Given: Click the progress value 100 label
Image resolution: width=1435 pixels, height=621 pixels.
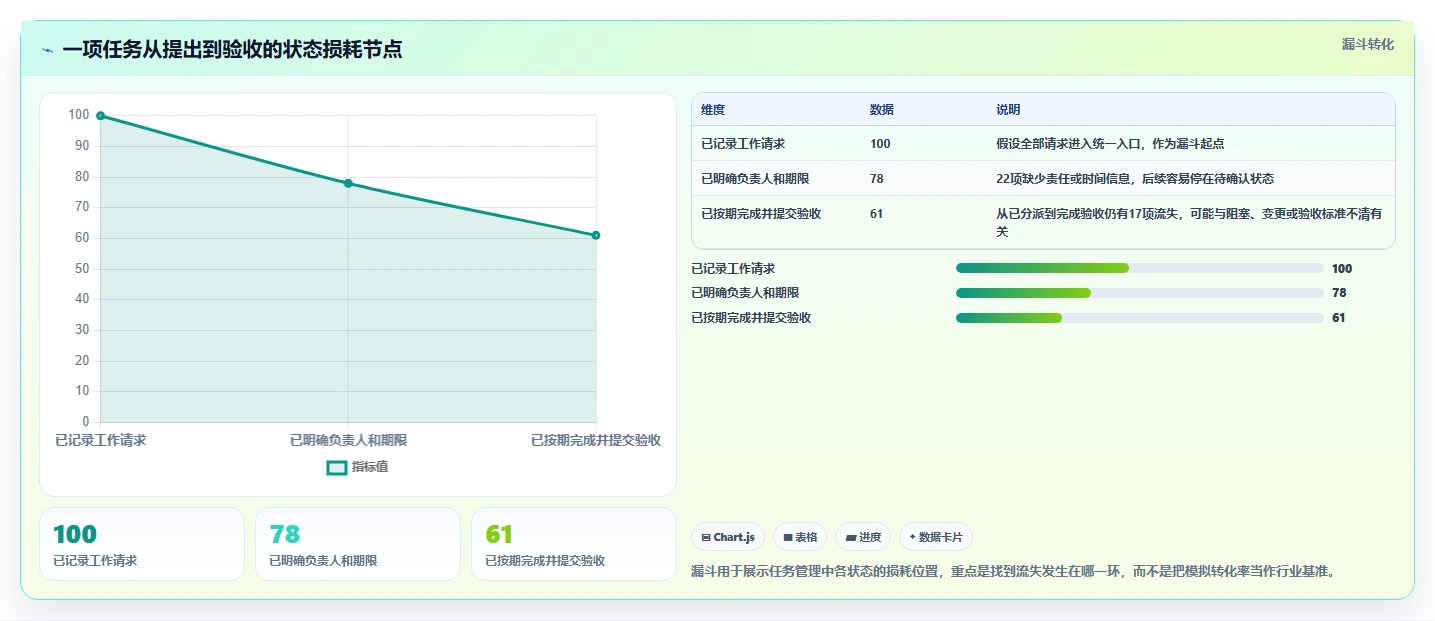Looking at the screenshot, I should click(x=1342, y=268).
